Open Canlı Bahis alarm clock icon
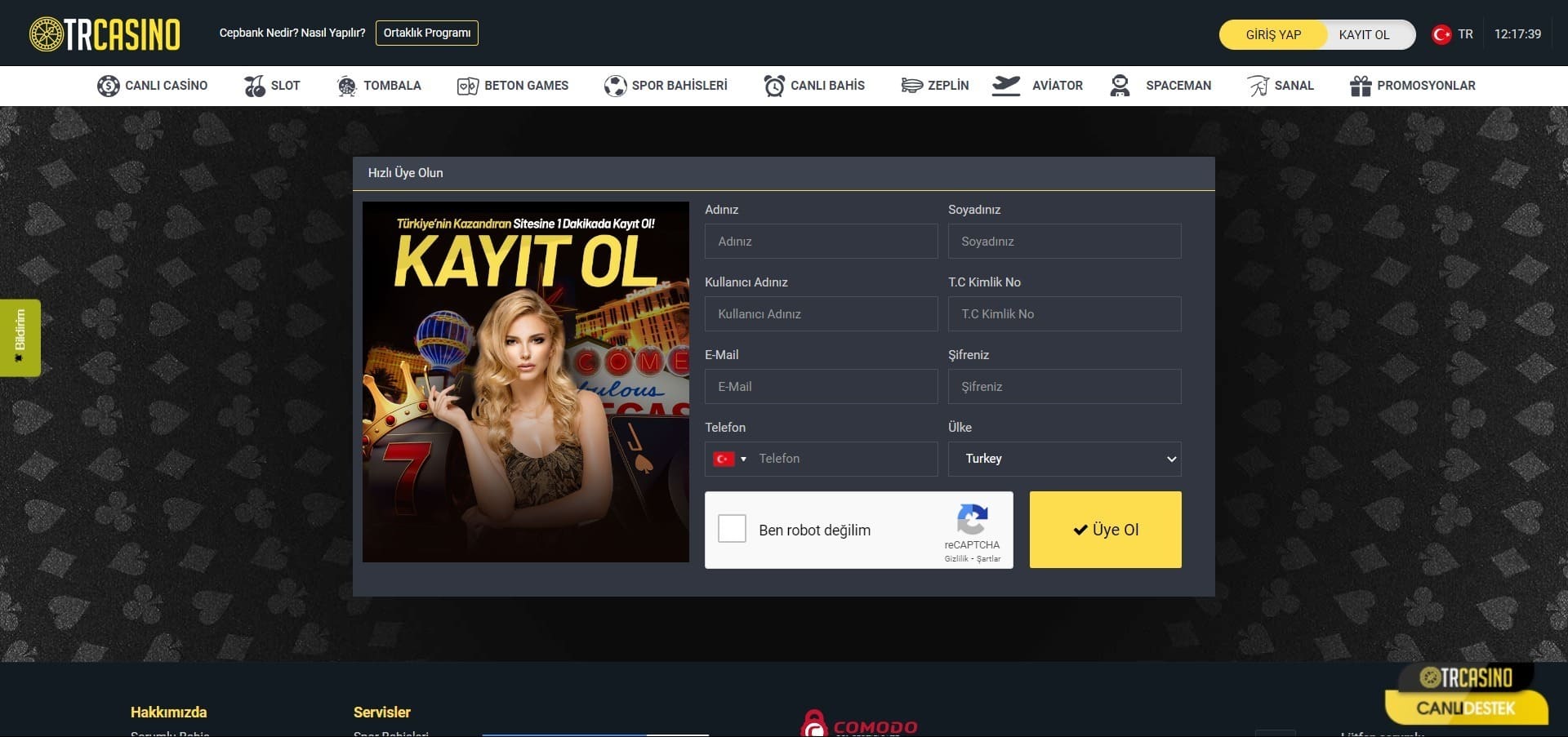Screen dimensions: 1568x737 pos(773,86)
